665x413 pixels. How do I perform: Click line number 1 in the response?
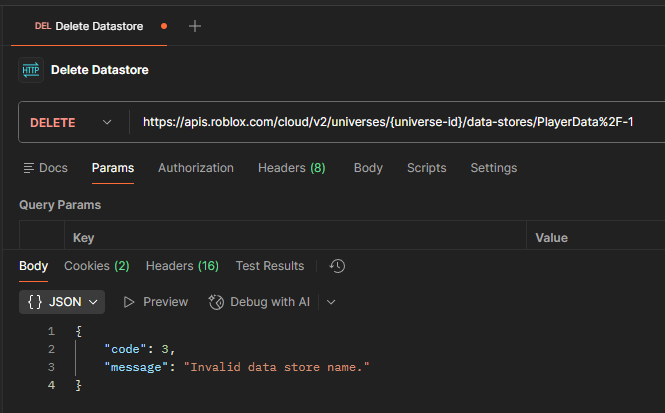(x=51, y=331)
